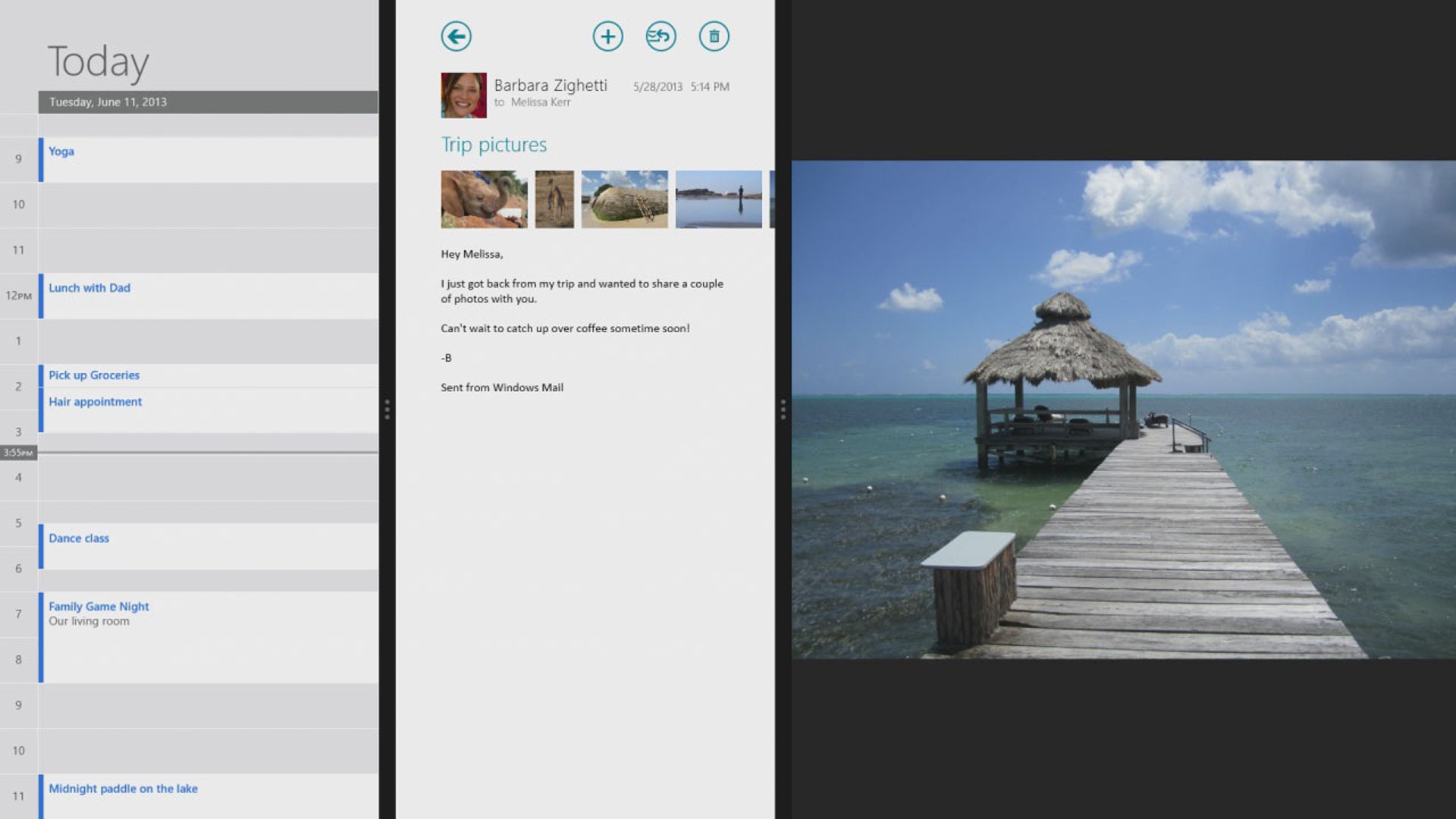Navigate back using the back arrow icon
Viewport: 1456px width, 819px height.
[x=456, y=36]
